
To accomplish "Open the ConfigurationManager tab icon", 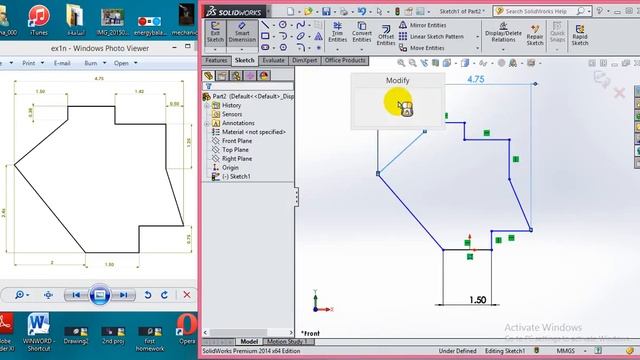I will 236,76.
